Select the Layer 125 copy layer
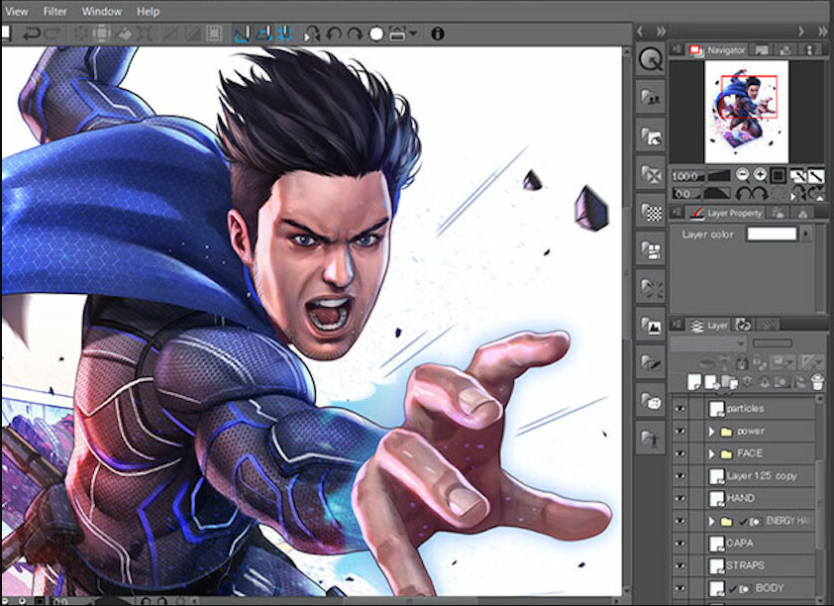 760,475
